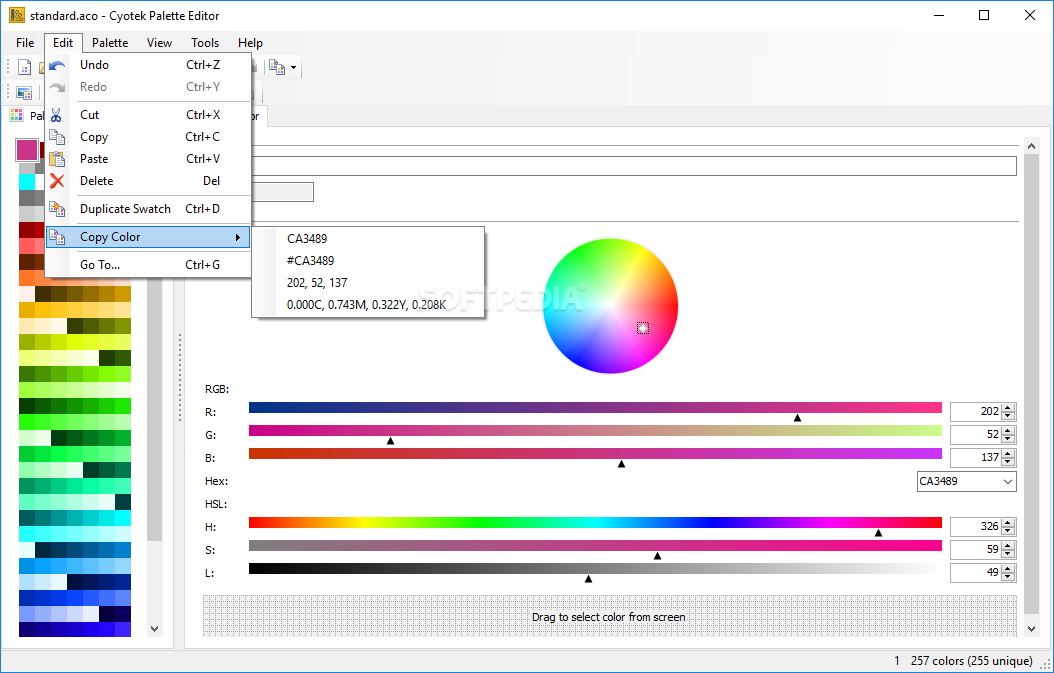Copy the CMYK value 0.000C, 0.743M, 0.322Y, 0.208K
1054x673 pixels.
coord(368,305)
